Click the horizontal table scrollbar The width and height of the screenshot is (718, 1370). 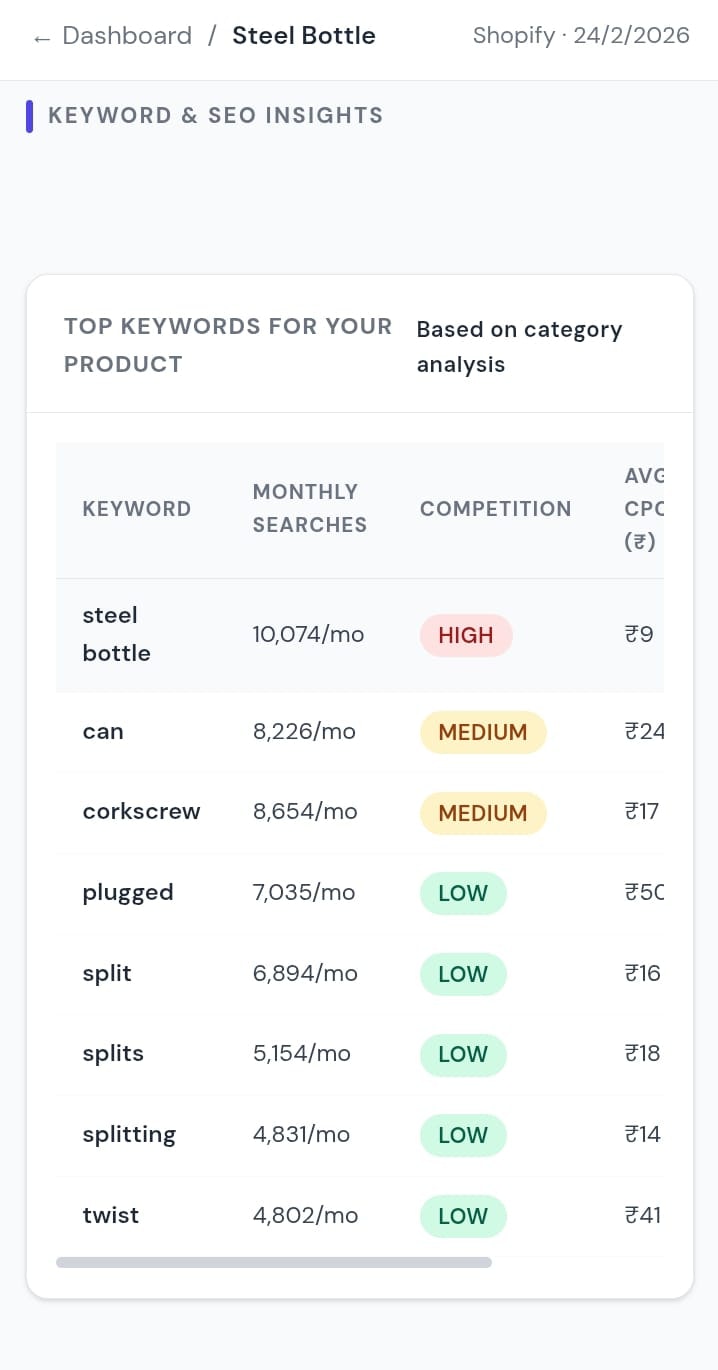274,1262
